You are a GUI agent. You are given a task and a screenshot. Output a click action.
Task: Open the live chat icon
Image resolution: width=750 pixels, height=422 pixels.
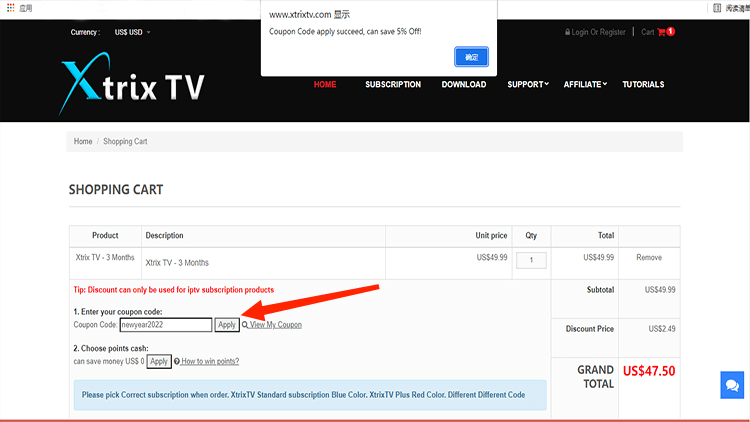pyautogui.click(x=732, y=385)
